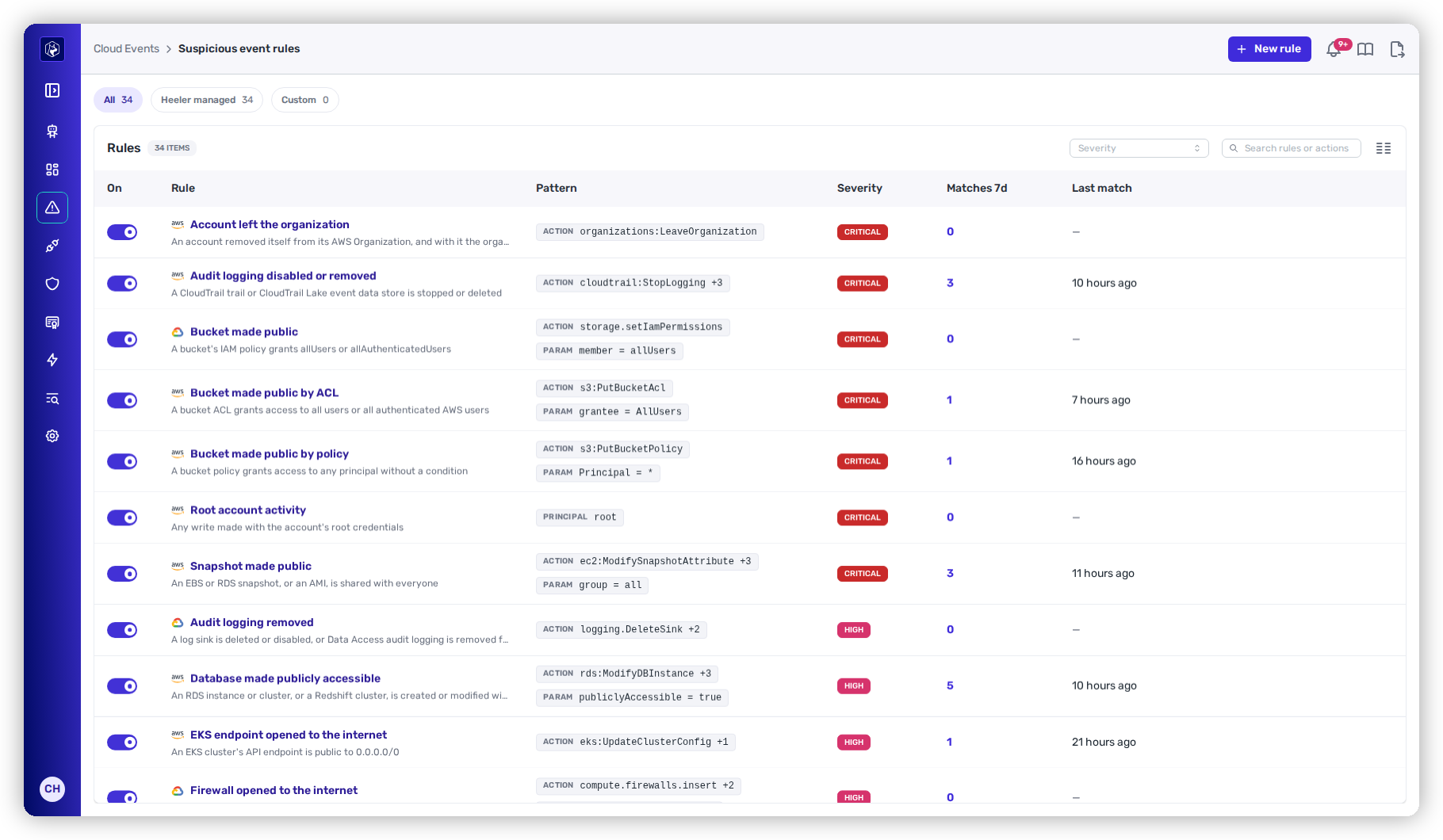
Task: Open the list search sidebar icon
Action: tap(52, 399)
